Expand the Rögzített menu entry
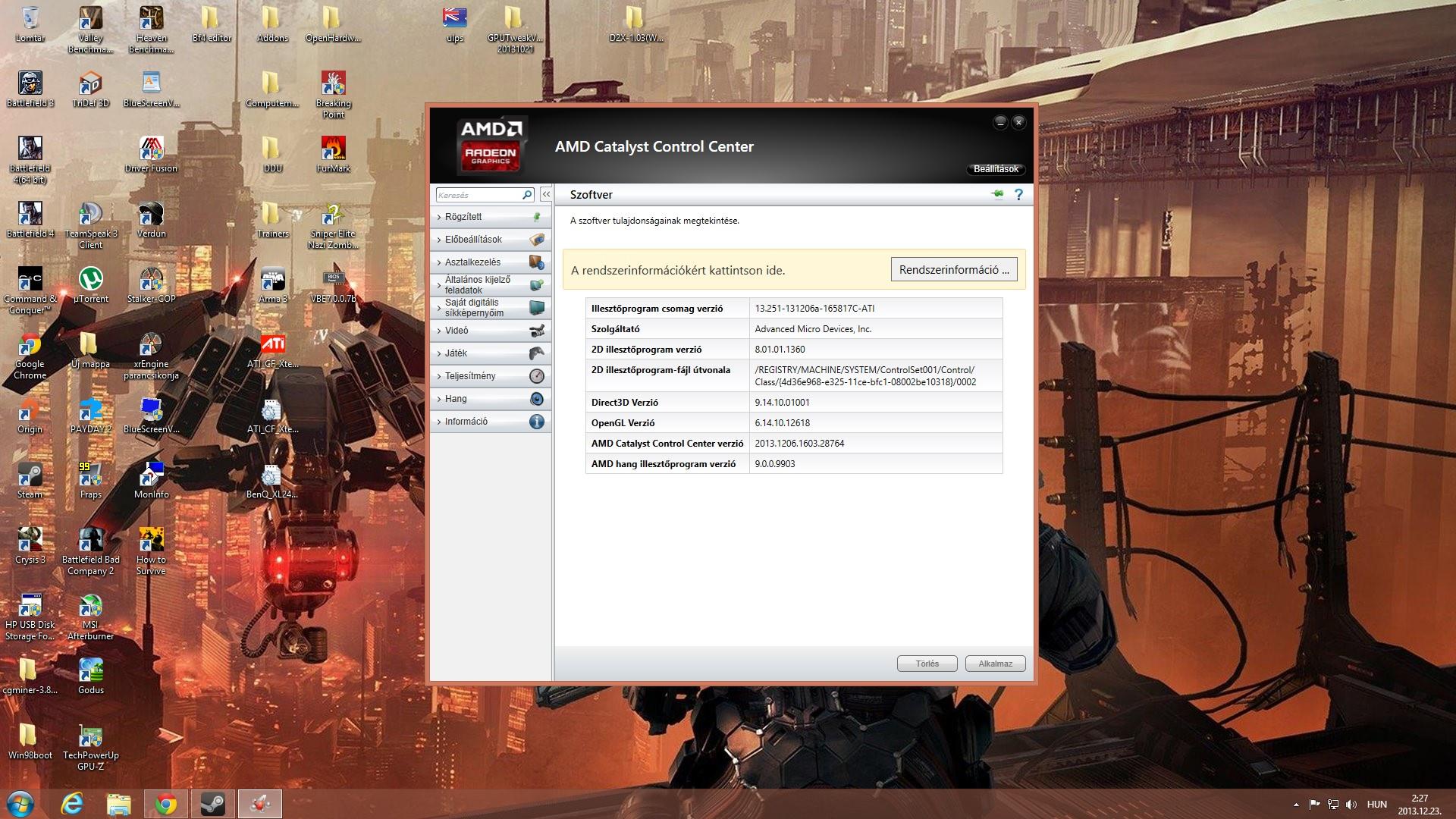The width and height of the screenshot is (1456, 819). point(491,217)
